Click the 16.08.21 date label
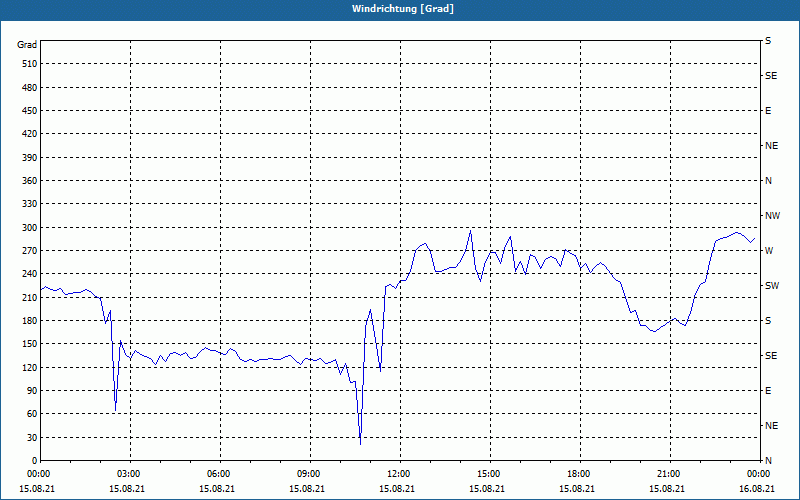Viewport: 800px width, 500px height. [x=757, y=488]
